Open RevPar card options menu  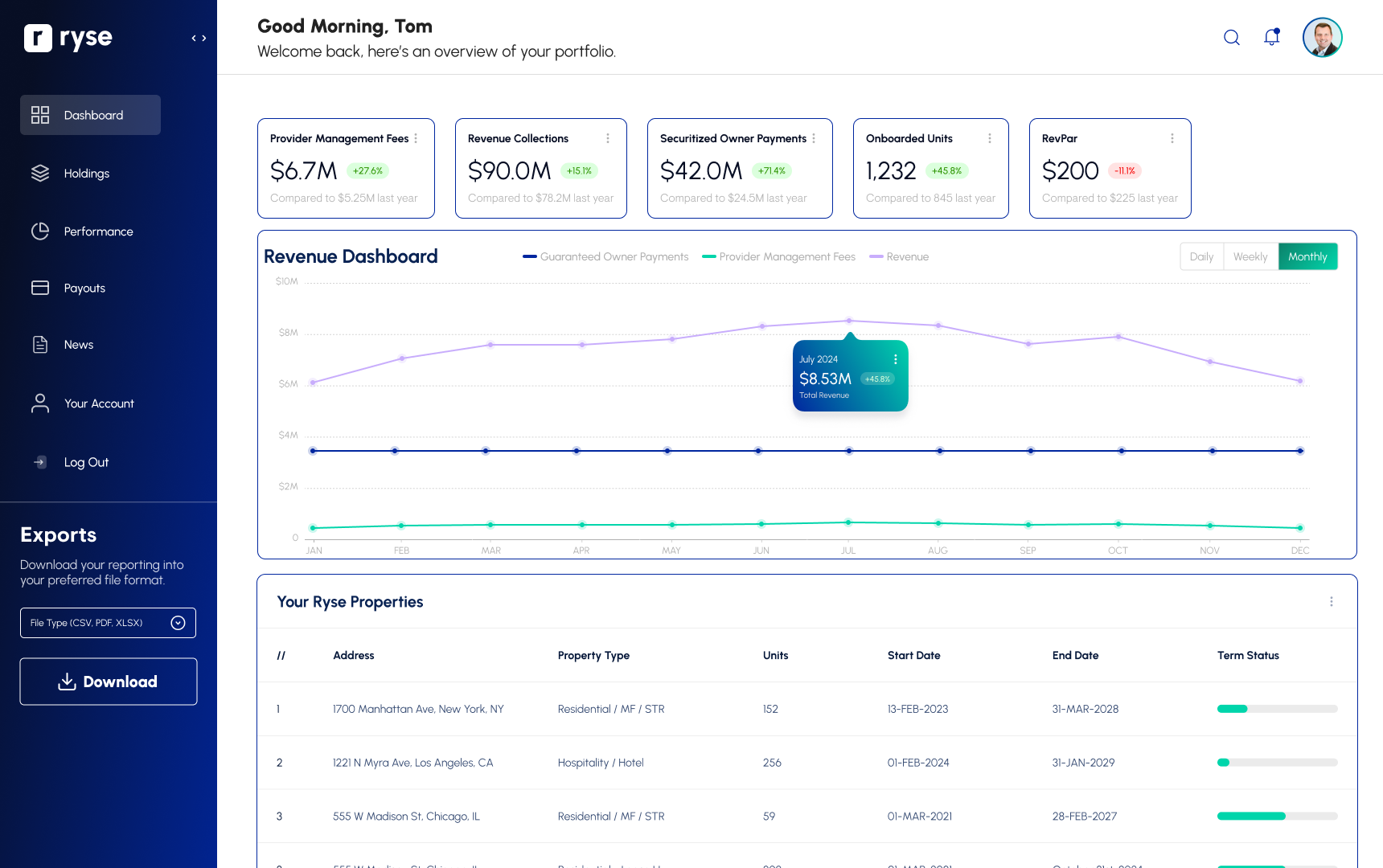tap(1172, 138)
